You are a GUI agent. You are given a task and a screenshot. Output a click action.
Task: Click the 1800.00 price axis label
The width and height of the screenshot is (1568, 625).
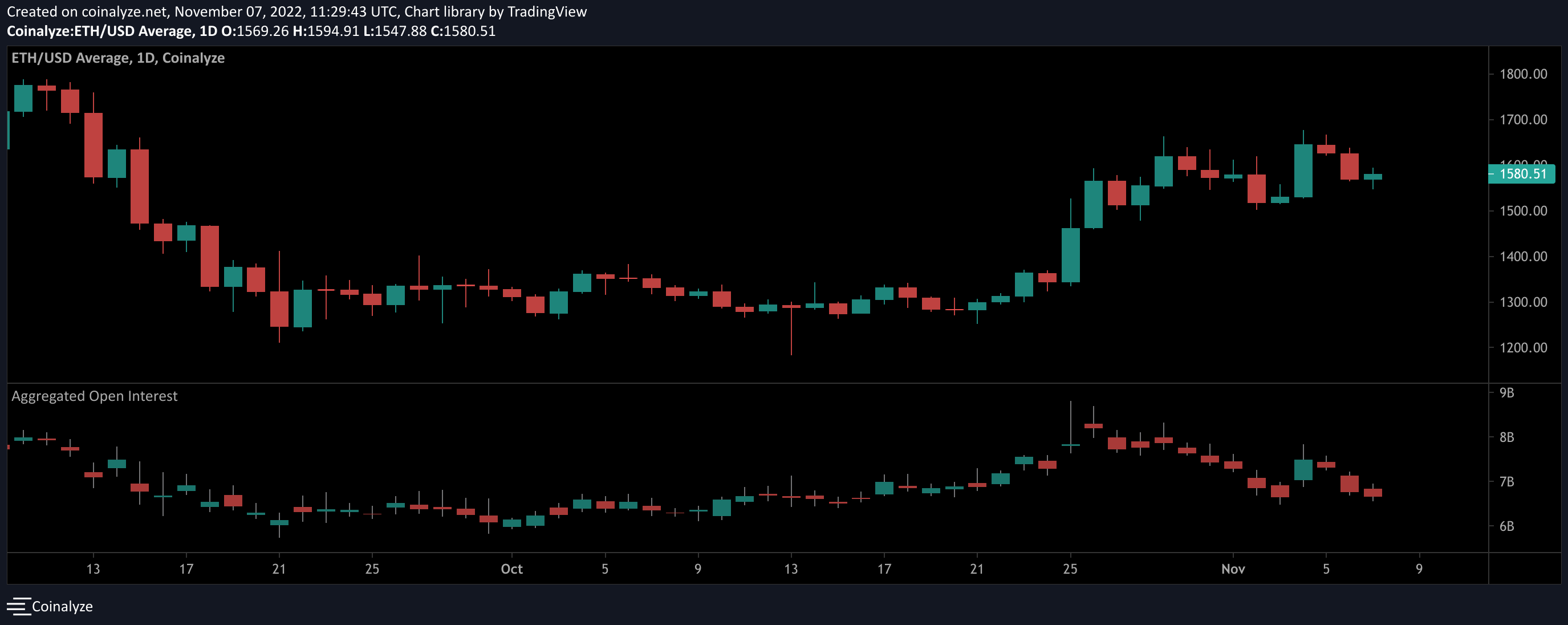(1522, 74)
